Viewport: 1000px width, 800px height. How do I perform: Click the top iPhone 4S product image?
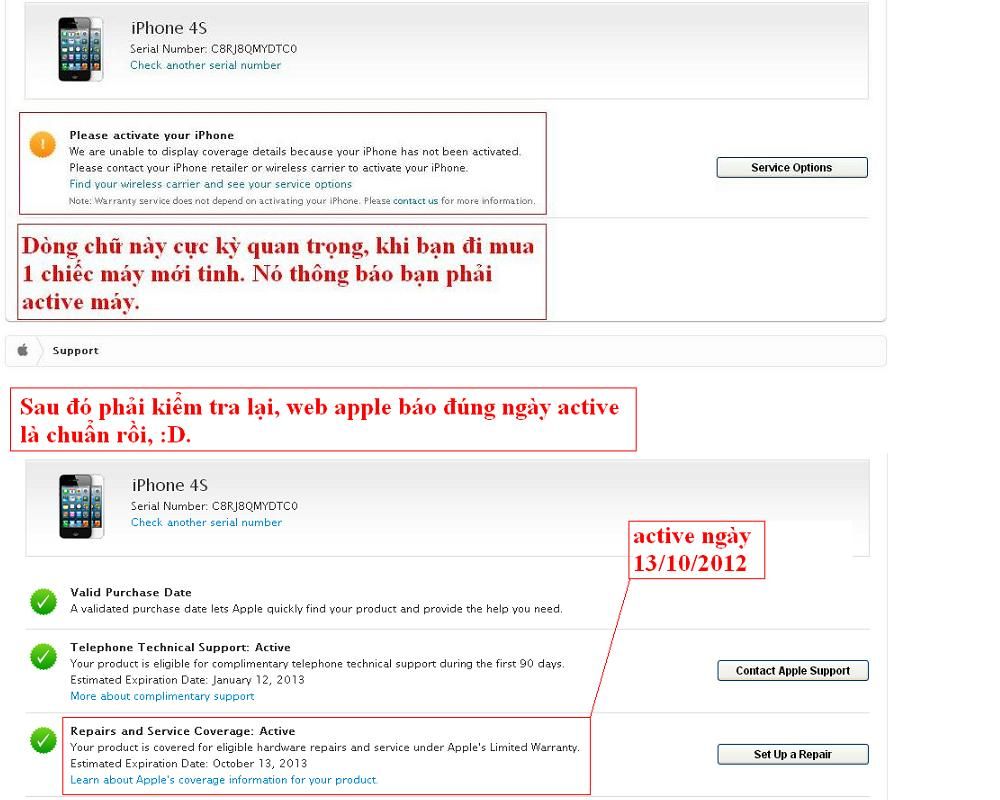point(80,49)
